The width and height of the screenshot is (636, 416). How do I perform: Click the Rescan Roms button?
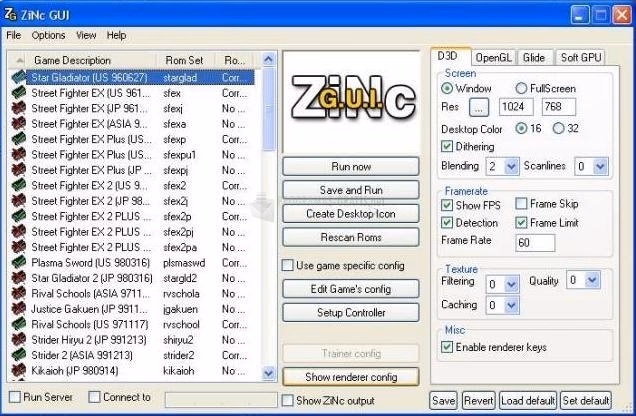[x=351, y=237]
